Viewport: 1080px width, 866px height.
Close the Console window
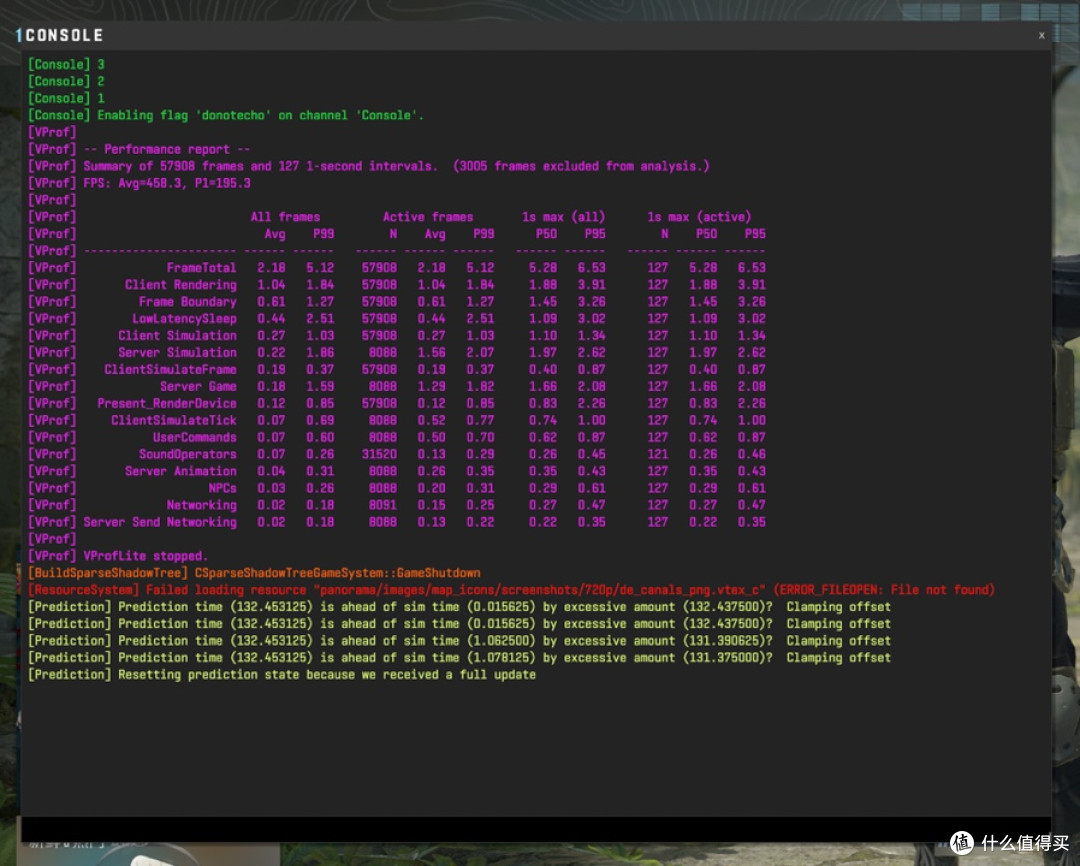(x=1041, y=35)
